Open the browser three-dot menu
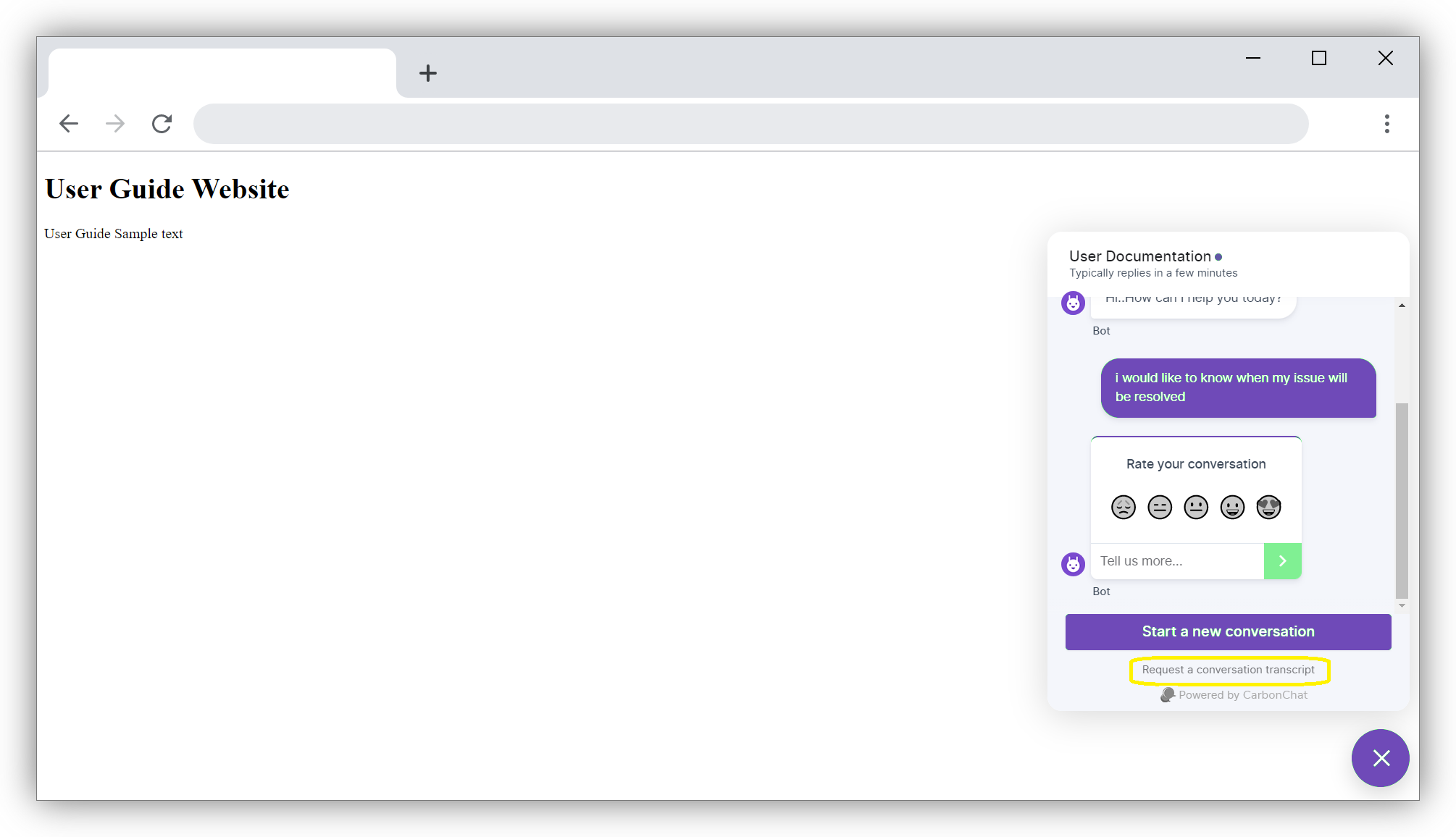Screen dimensions: 1456x837 click(x=1386, y=124)
